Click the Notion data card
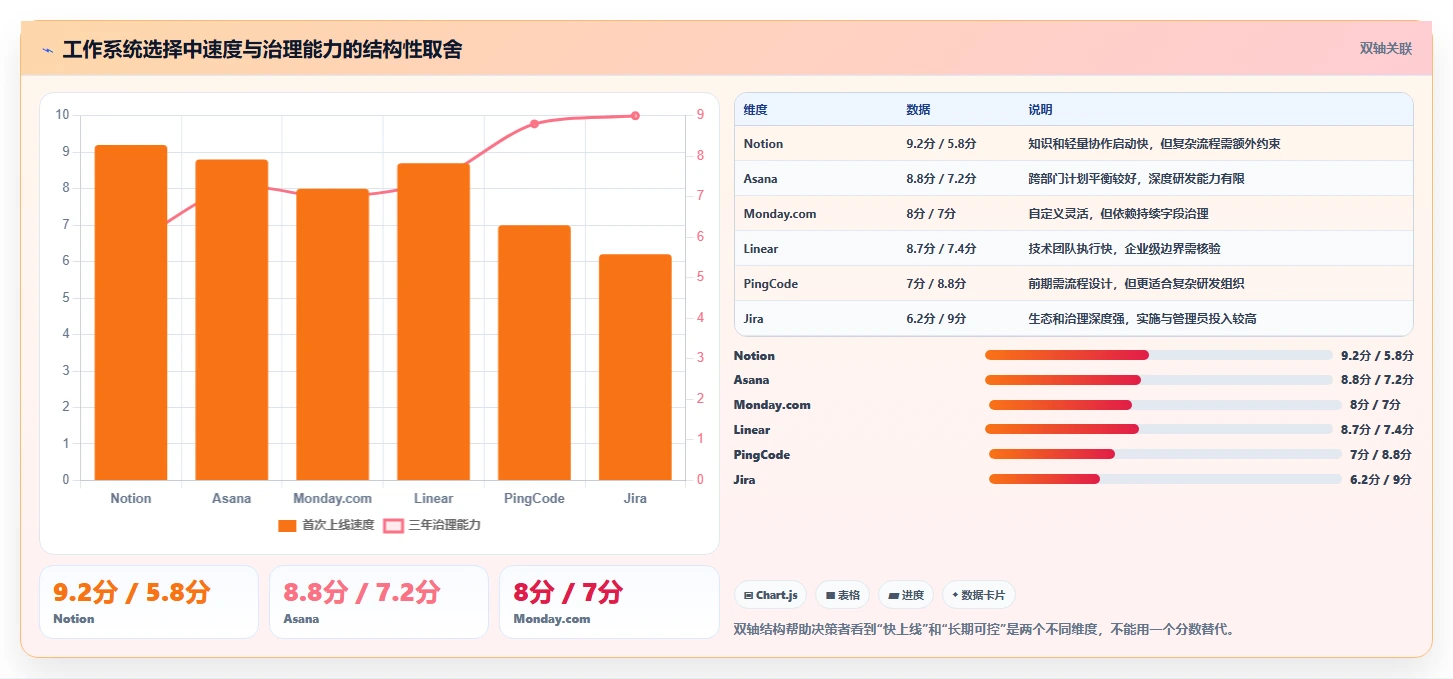Viewport: 1453px width, 679px height. (x=149, y=602)
